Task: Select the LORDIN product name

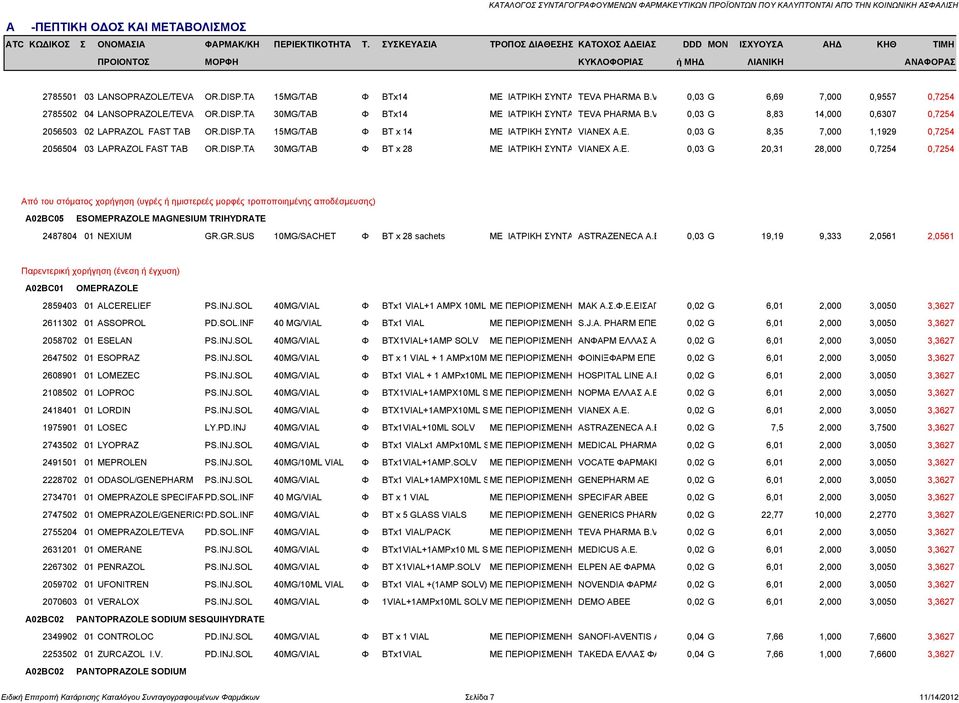Action: tap(114, 411)
